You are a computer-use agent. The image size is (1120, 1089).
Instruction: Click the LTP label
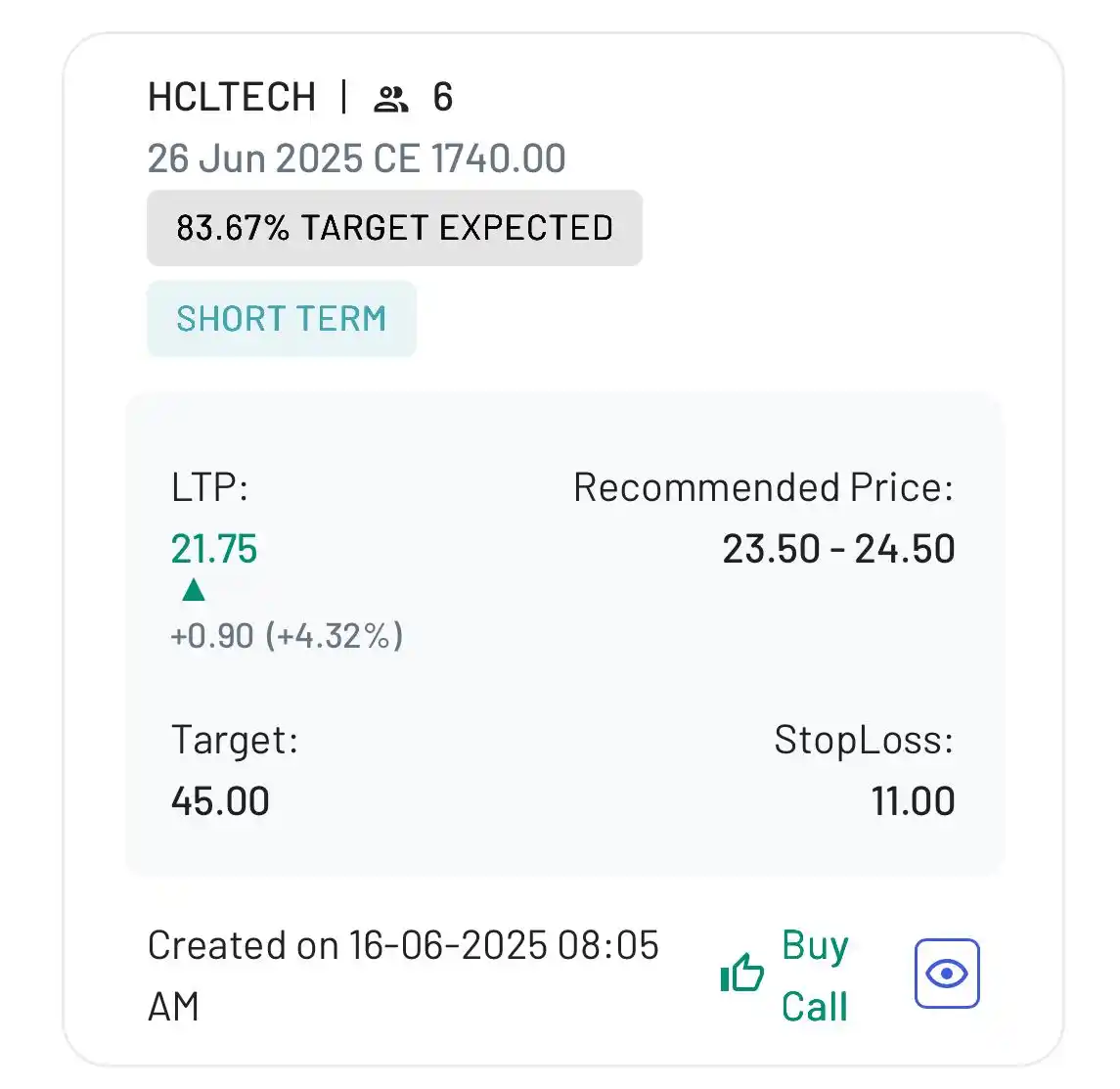(209, 487)
